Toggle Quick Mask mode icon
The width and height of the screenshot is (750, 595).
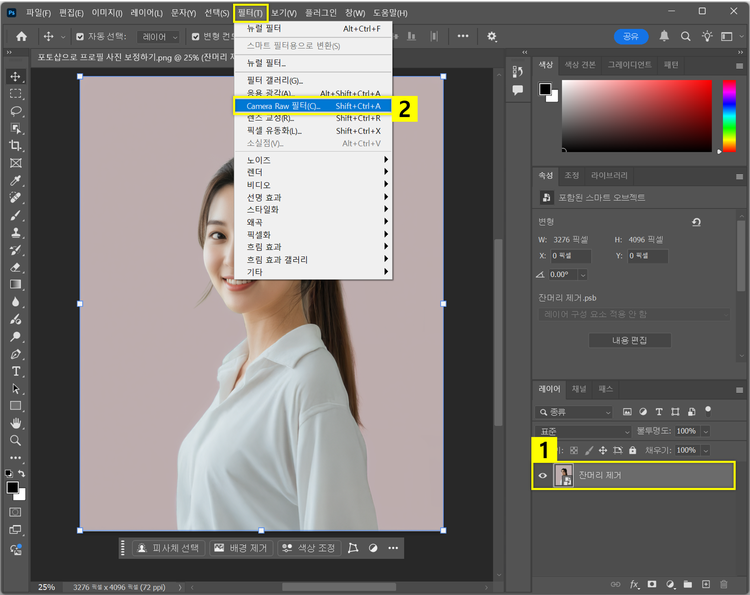tap(15, 512)
